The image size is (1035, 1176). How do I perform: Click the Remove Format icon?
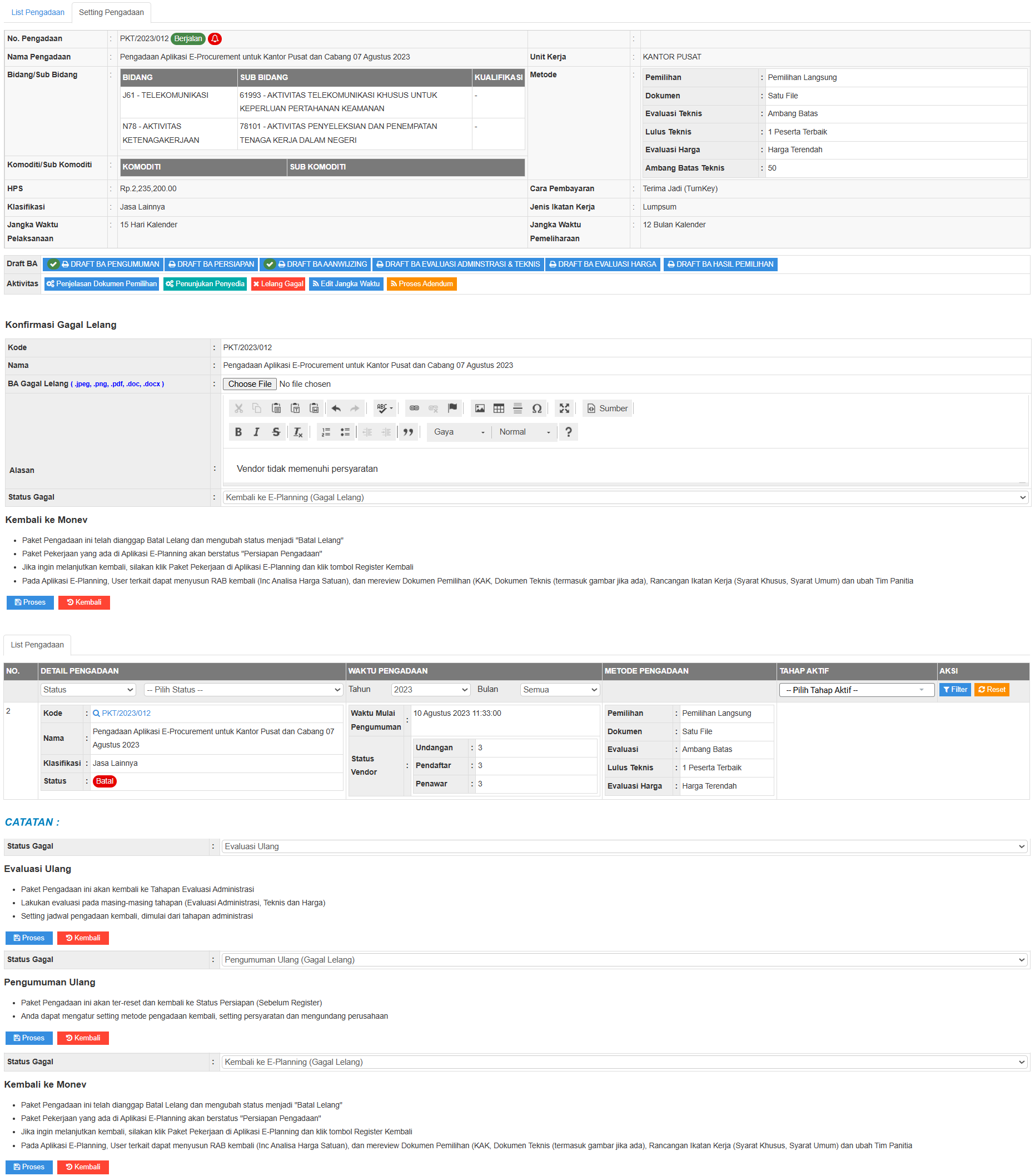pos(298,432)
